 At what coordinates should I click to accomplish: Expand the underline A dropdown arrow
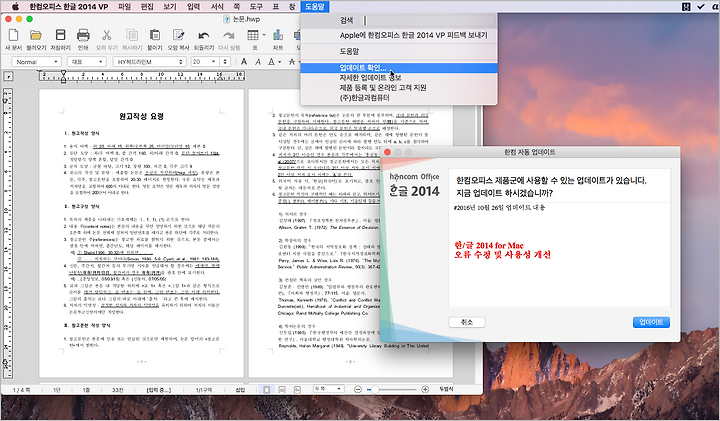[280, 62]
